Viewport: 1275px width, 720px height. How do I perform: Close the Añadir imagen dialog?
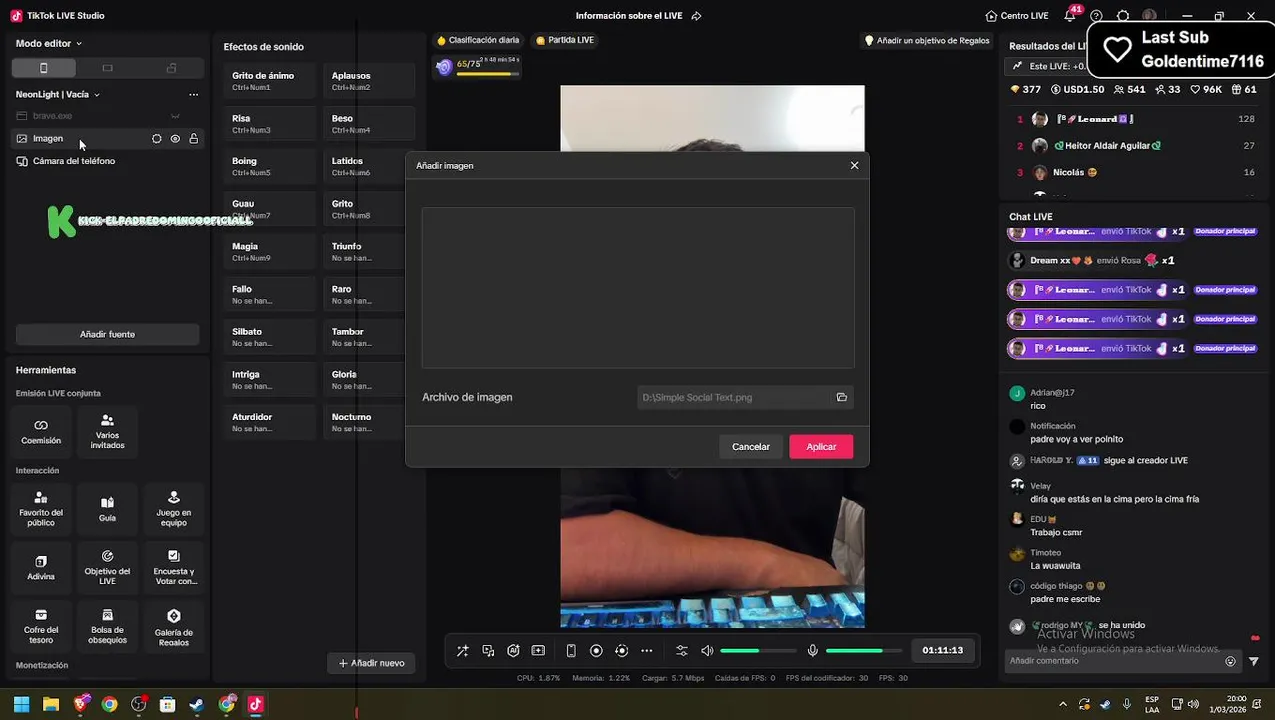854,165
